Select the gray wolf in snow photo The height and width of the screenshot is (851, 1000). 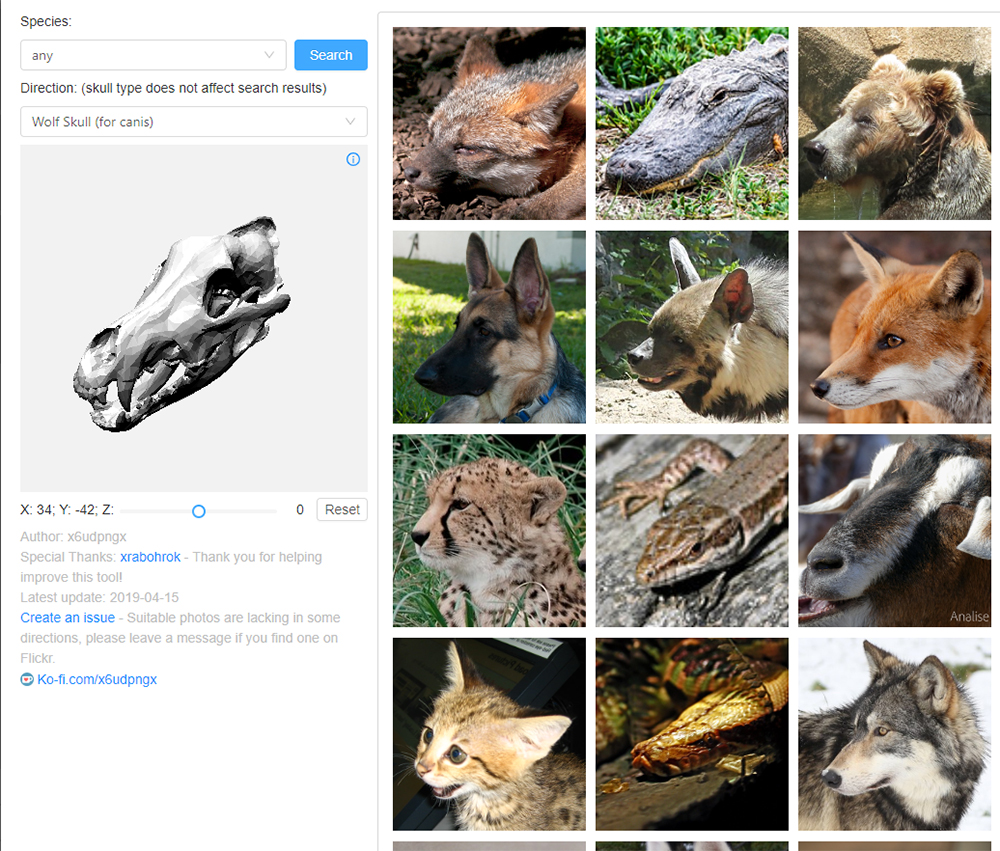pos(894,734)
